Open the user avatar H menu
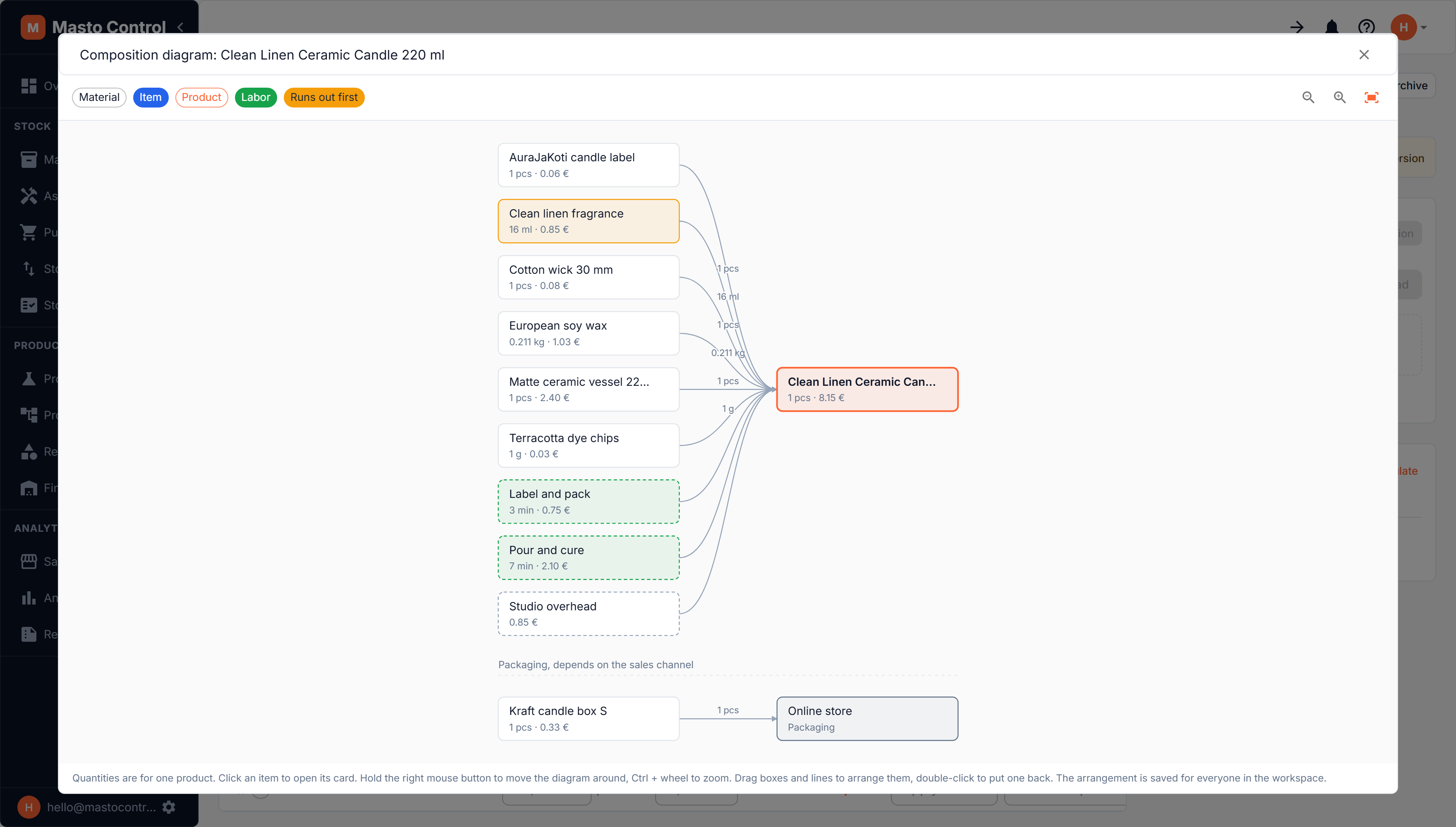The height and width of the screenshot is (827, 1456). (x=1404, y=27)
